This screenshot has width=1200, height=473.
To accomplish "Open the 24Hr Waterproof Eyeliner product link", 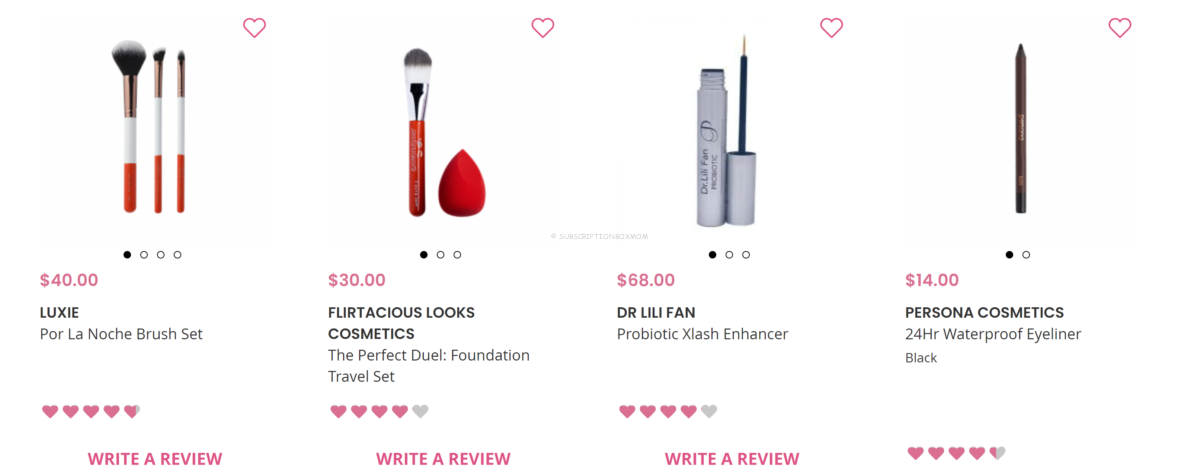I will point(993,334).
